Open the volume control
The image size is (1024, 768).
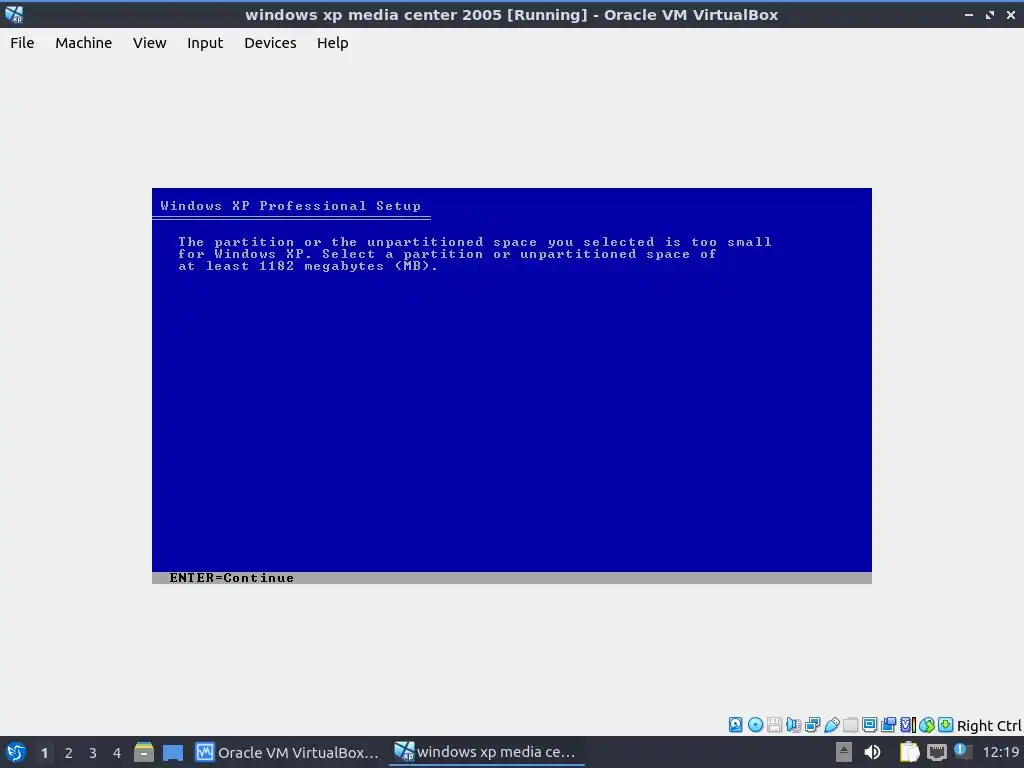click(x=872, y=752)
